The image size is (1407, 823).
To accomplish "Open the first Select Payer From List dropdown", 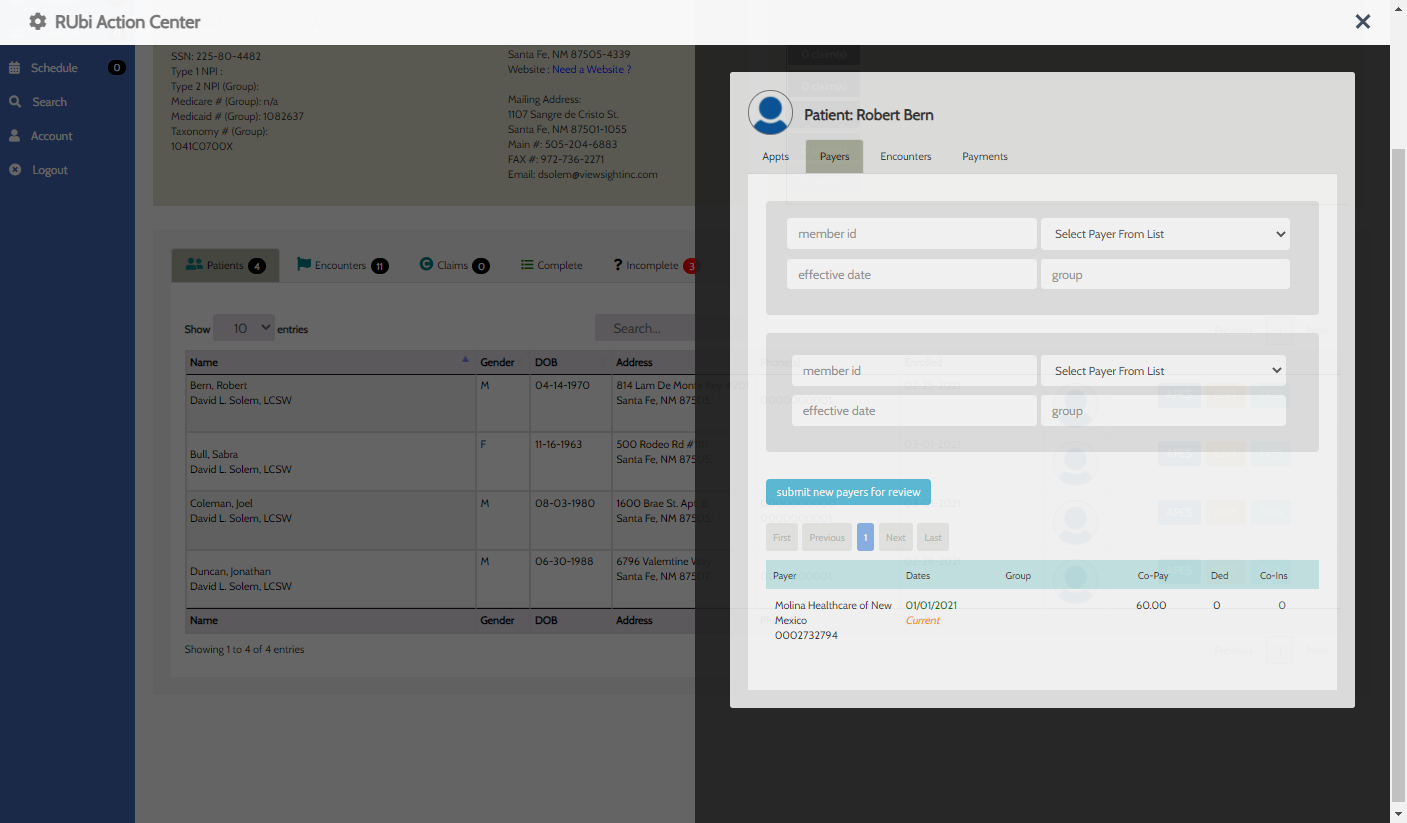I will tap(1165, 234).
